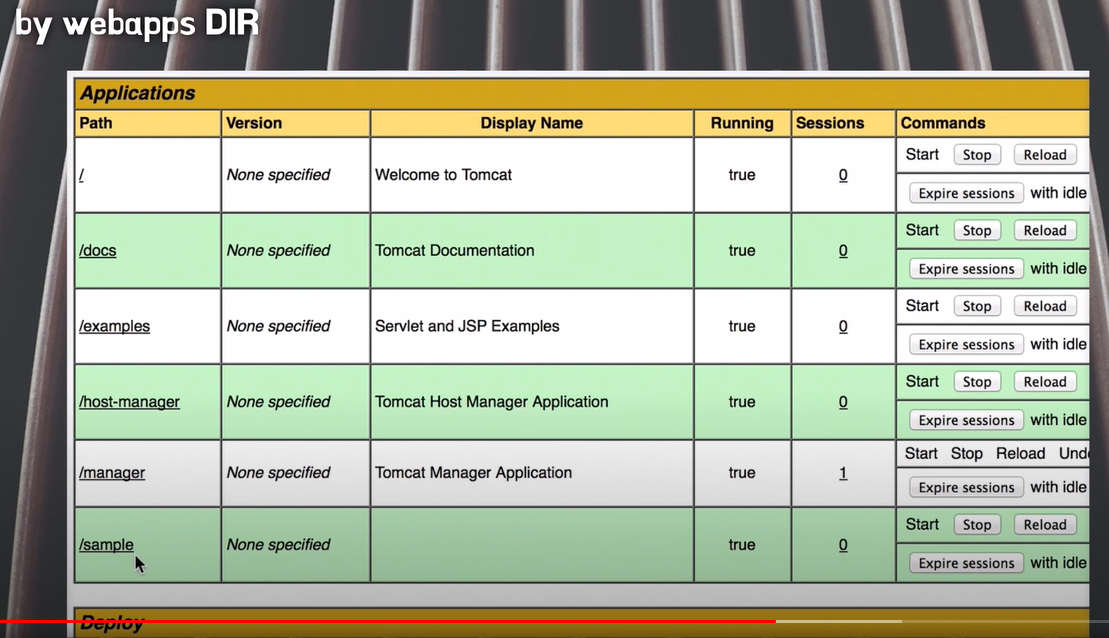Click Running value "true" in /manager row
This screenshot has width=1109, height=638.
click(742, 472)
